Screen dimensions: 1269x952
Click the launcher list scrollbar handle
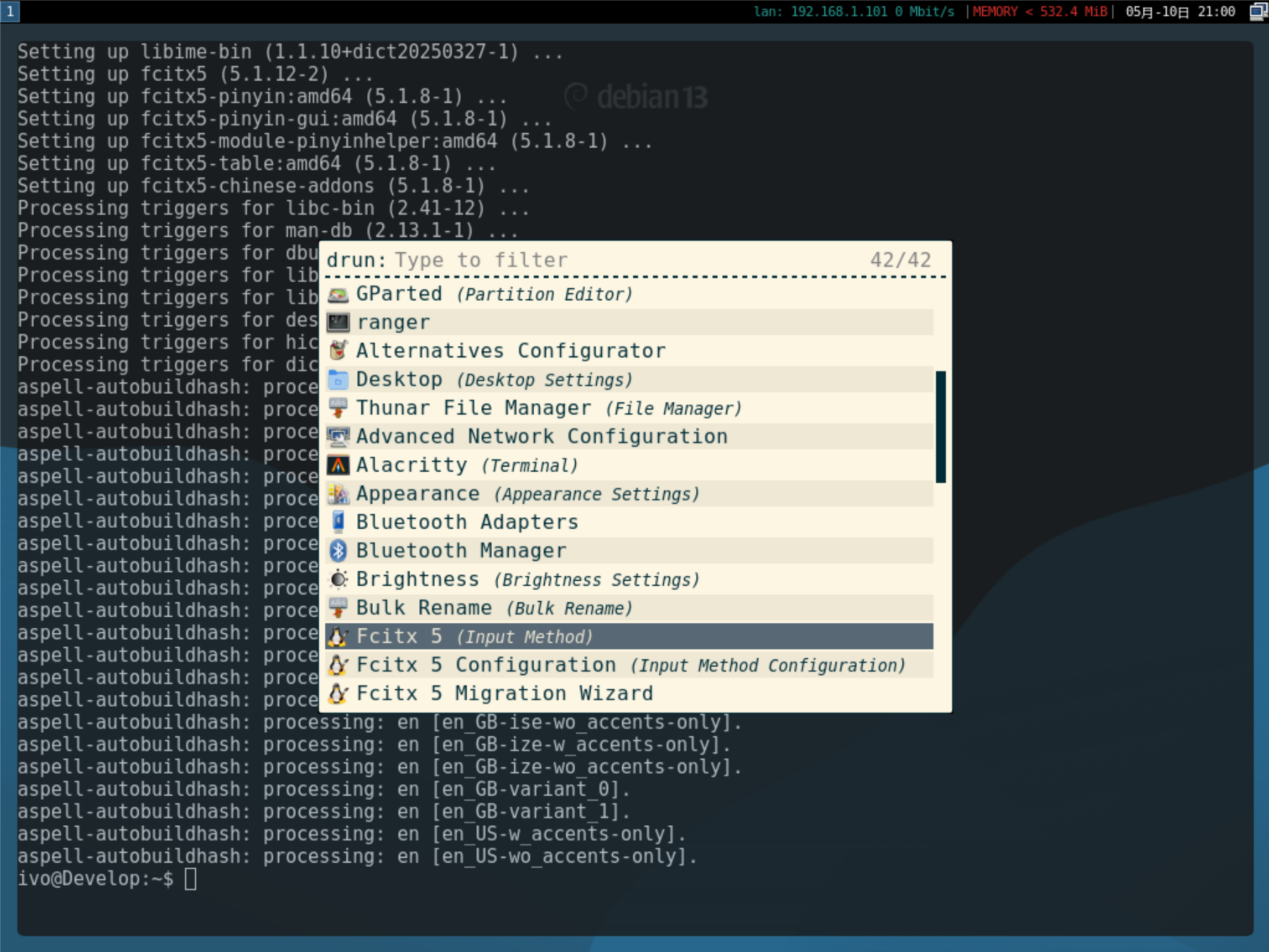click(x=941, y=426)
